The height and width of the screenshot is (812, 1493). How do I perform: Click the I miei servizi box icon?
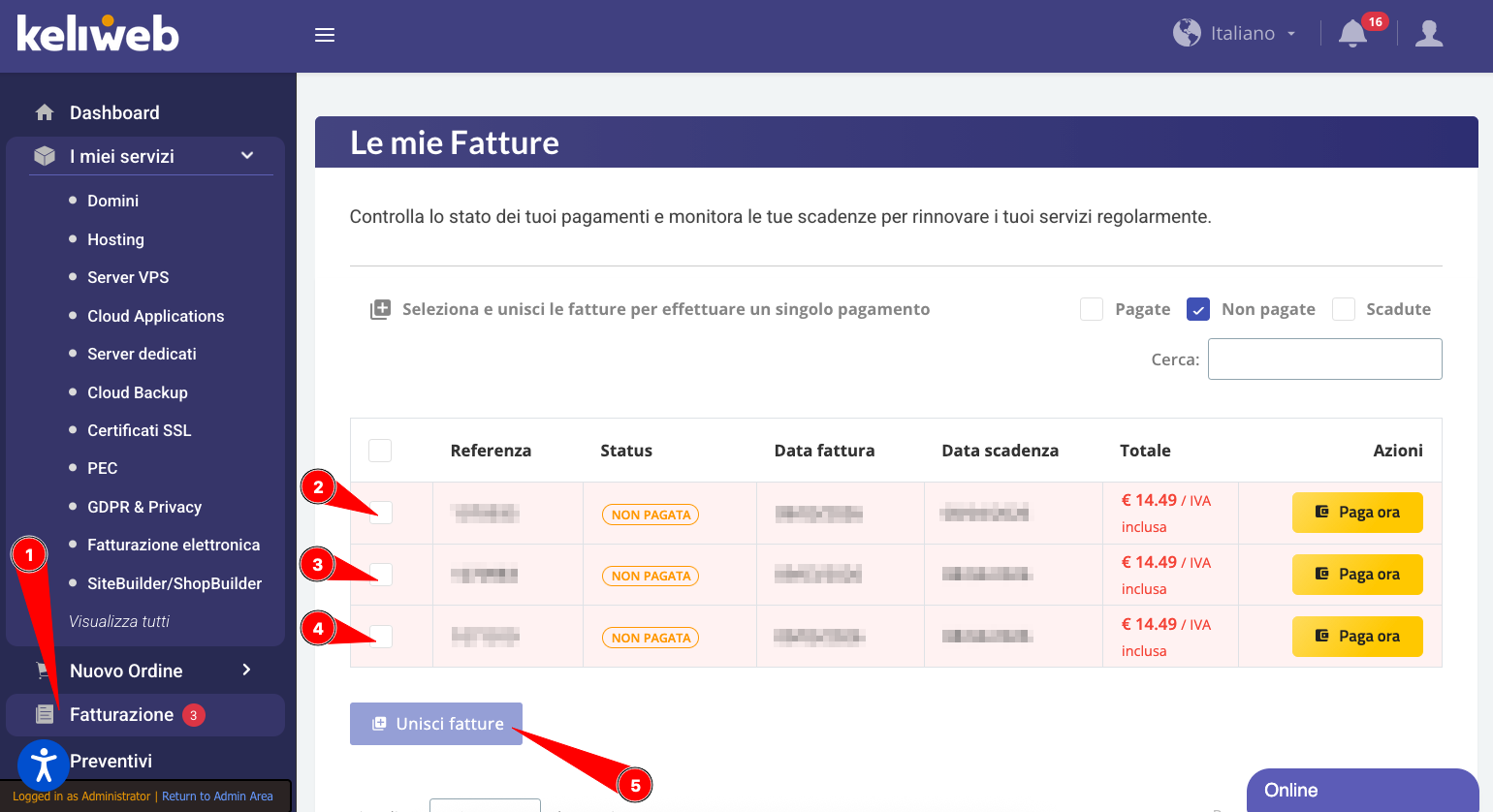click(45, 156)
